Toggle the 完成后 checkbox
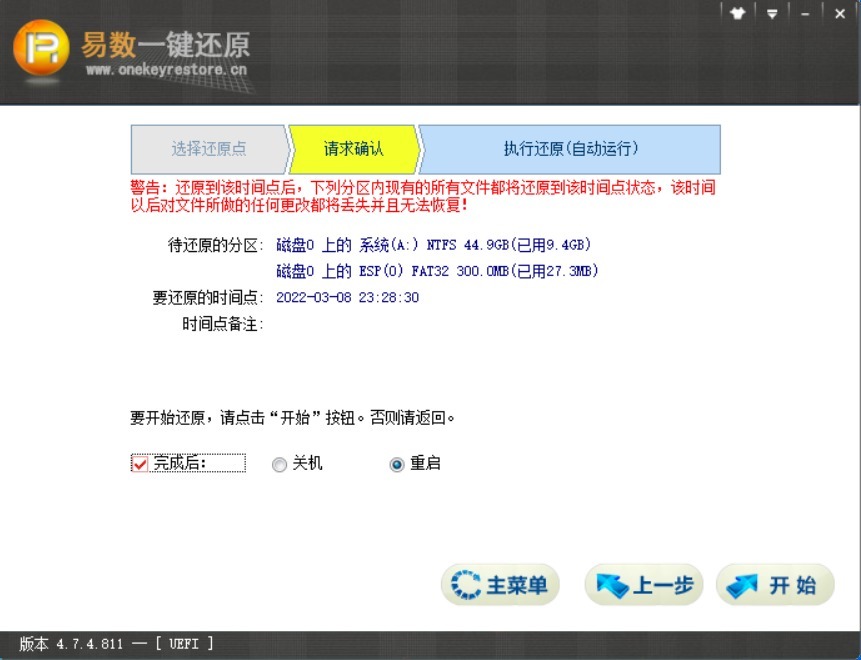 click(140, 463)
